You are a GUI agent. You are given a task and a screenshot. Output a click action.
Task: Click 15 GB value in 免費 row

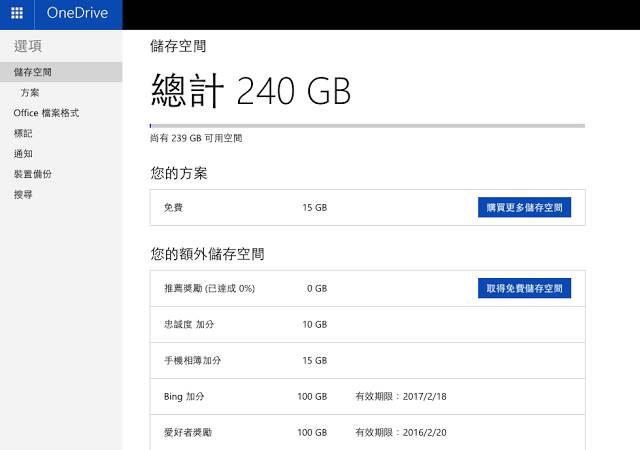tap(315, 207)
